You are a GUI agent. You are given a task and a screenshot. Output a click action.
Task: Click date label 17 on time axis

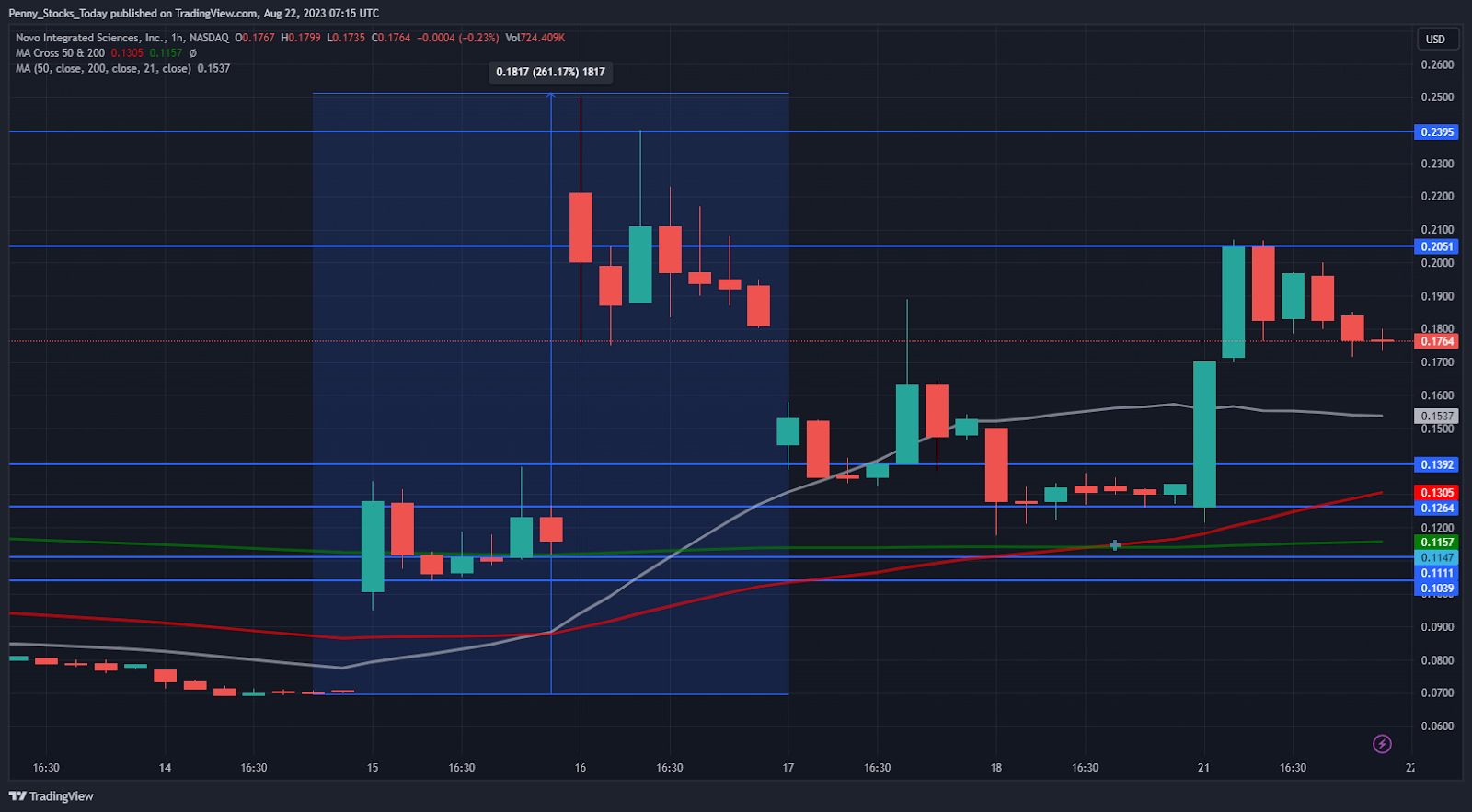point(788,767)
